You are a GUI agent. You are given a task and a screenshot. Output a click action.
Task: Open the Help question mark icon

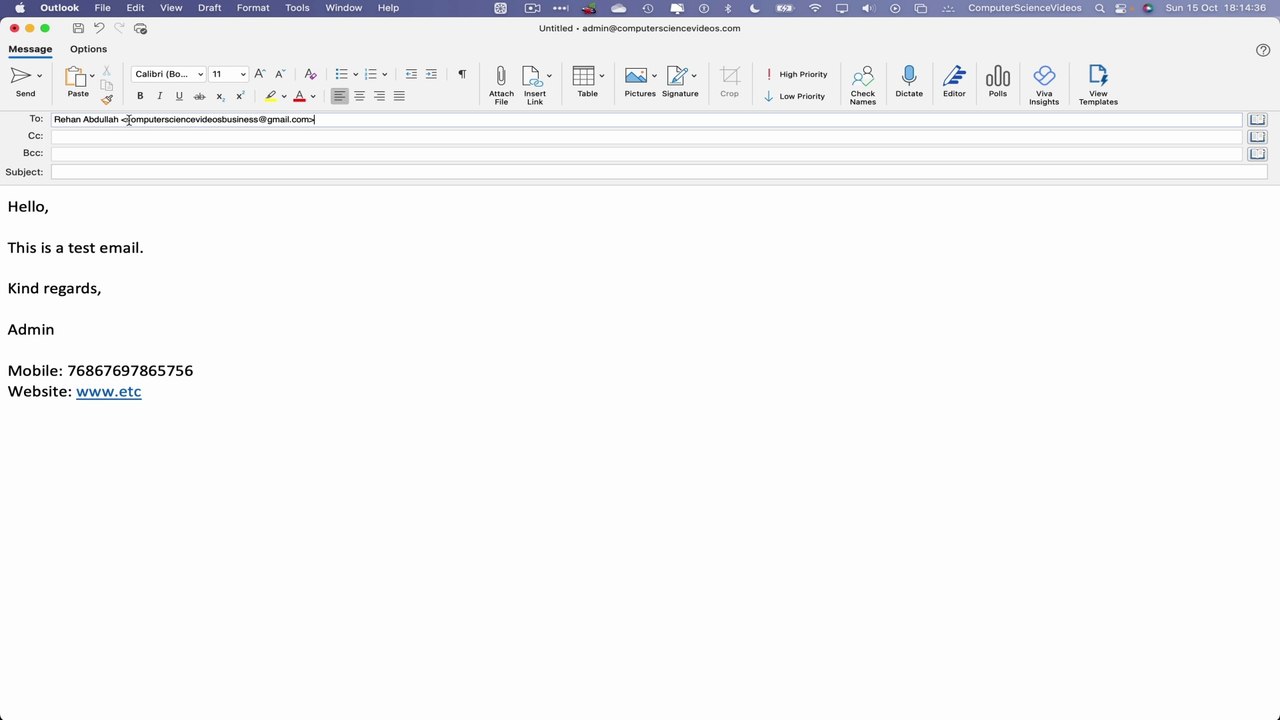[x=1263, y=50]
